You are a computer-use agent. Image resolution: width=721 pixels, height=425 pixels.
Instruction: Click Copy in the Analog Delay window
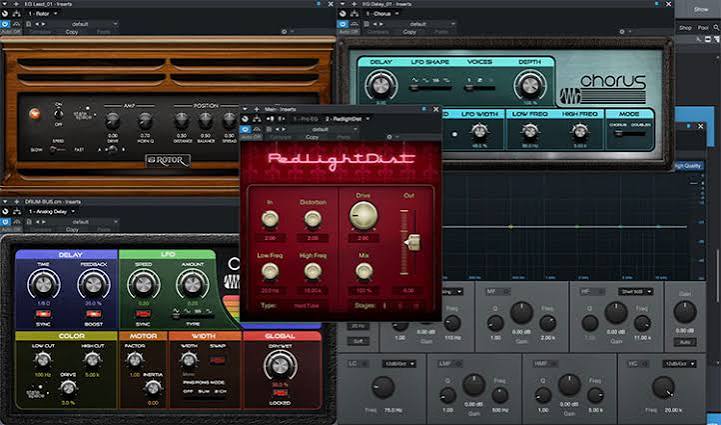(72, 229)
